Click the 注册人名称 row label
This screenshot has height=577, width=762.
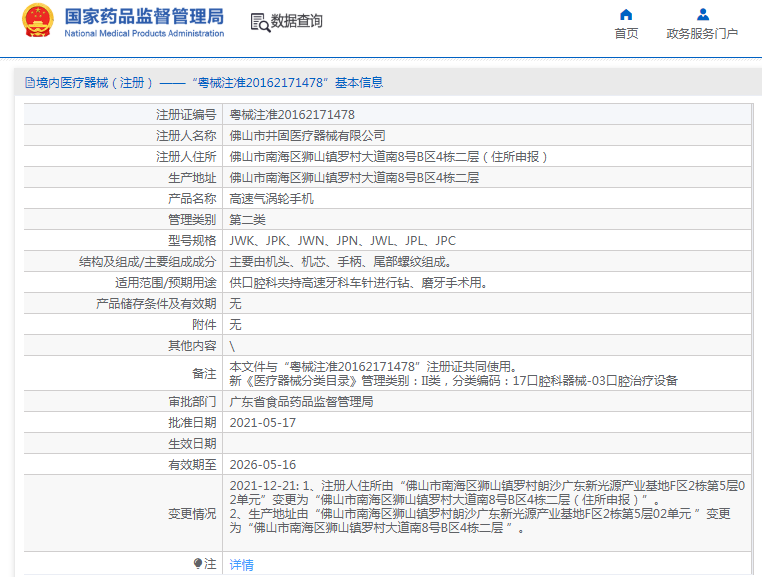point(186,136)
